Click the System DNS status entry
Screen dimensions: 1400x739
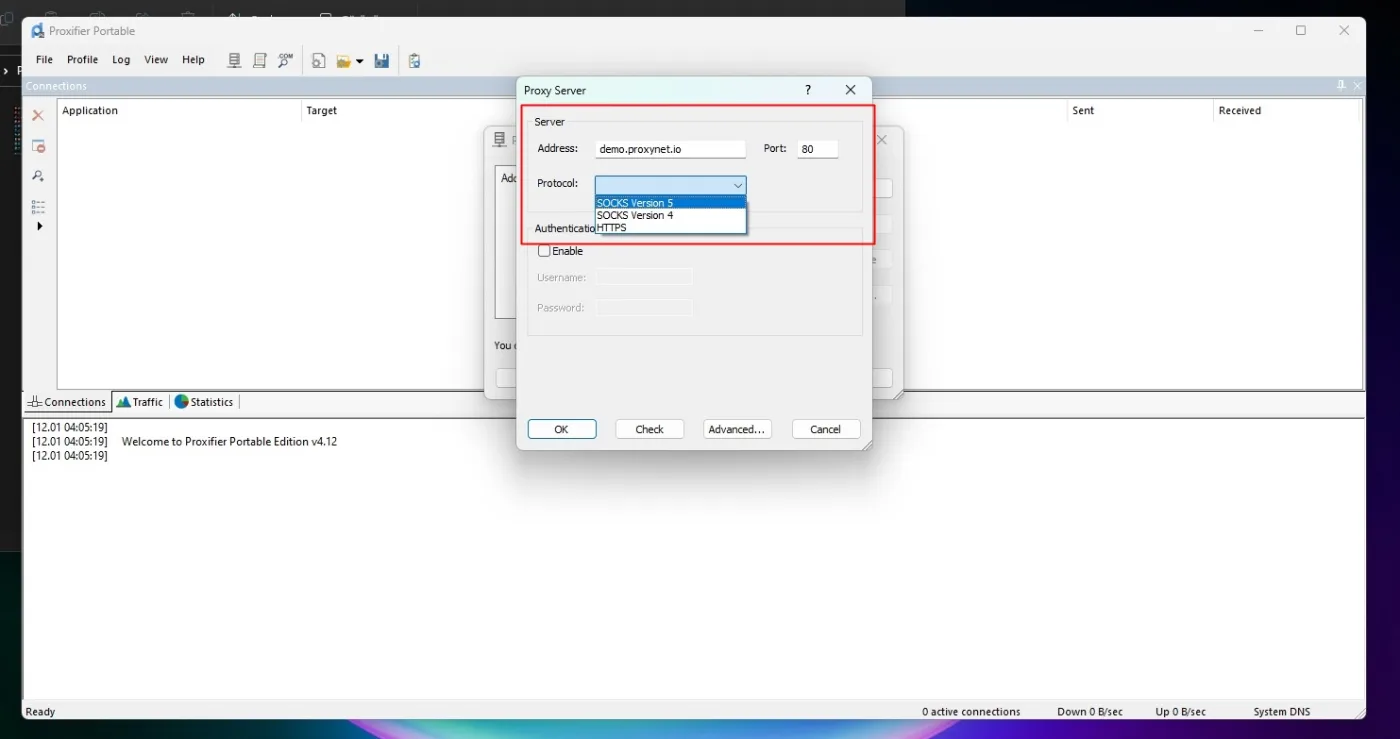[1282, 712]
